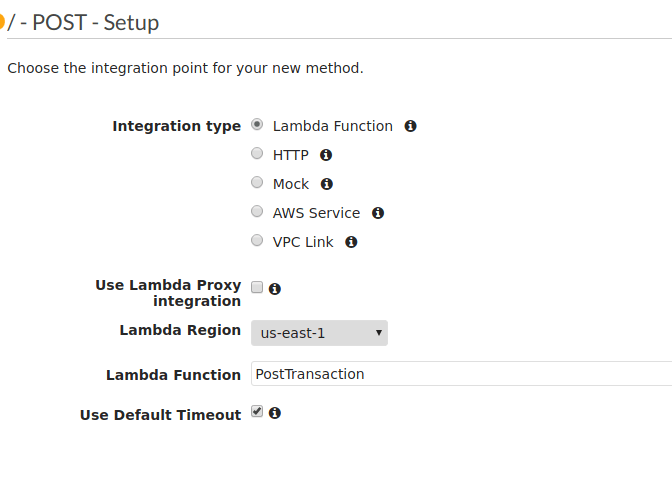Choose the Mock integration radio button
This screenshot has height=492, width=672.
coord(257,183)
